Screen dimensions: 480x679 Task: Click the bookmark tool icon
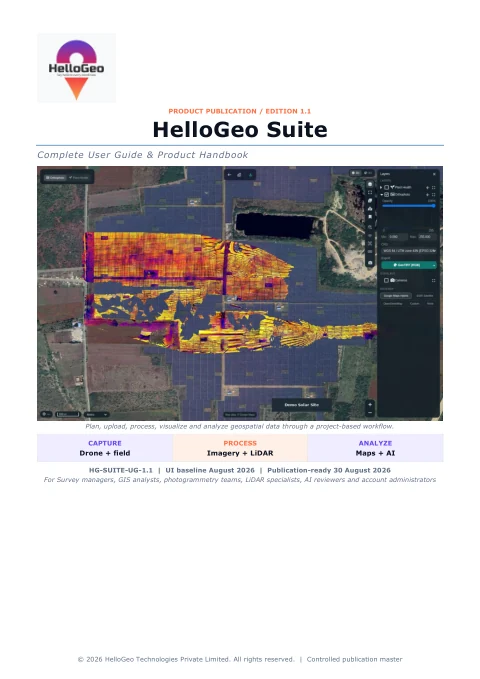(370, 217)
